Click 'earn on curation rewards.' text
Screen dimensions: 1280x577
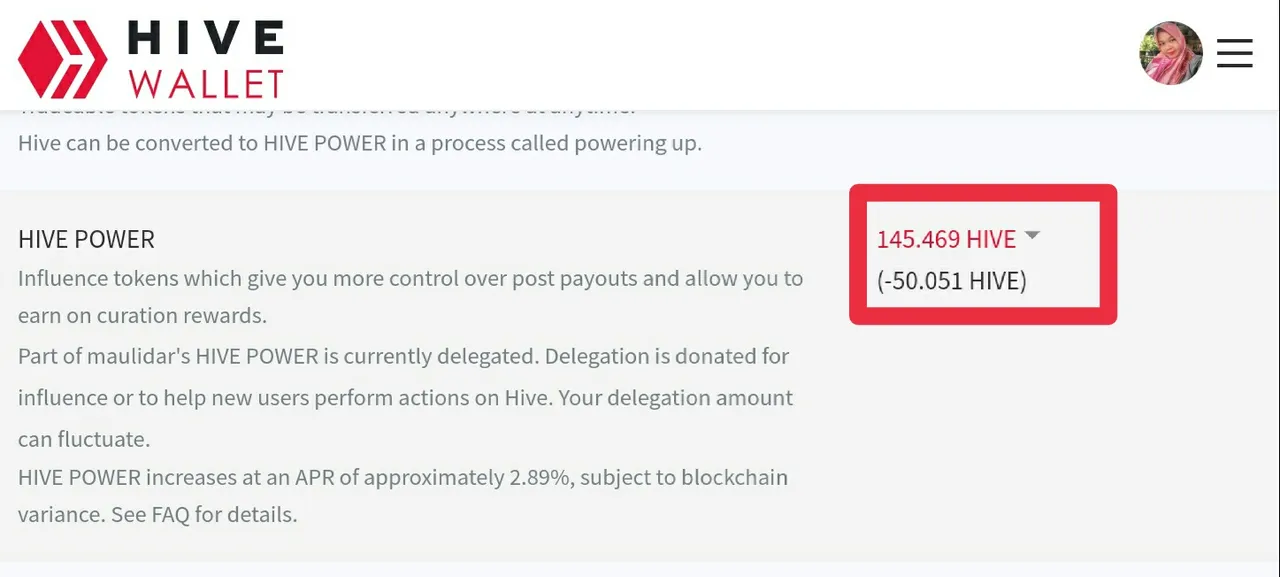[142, 316]
